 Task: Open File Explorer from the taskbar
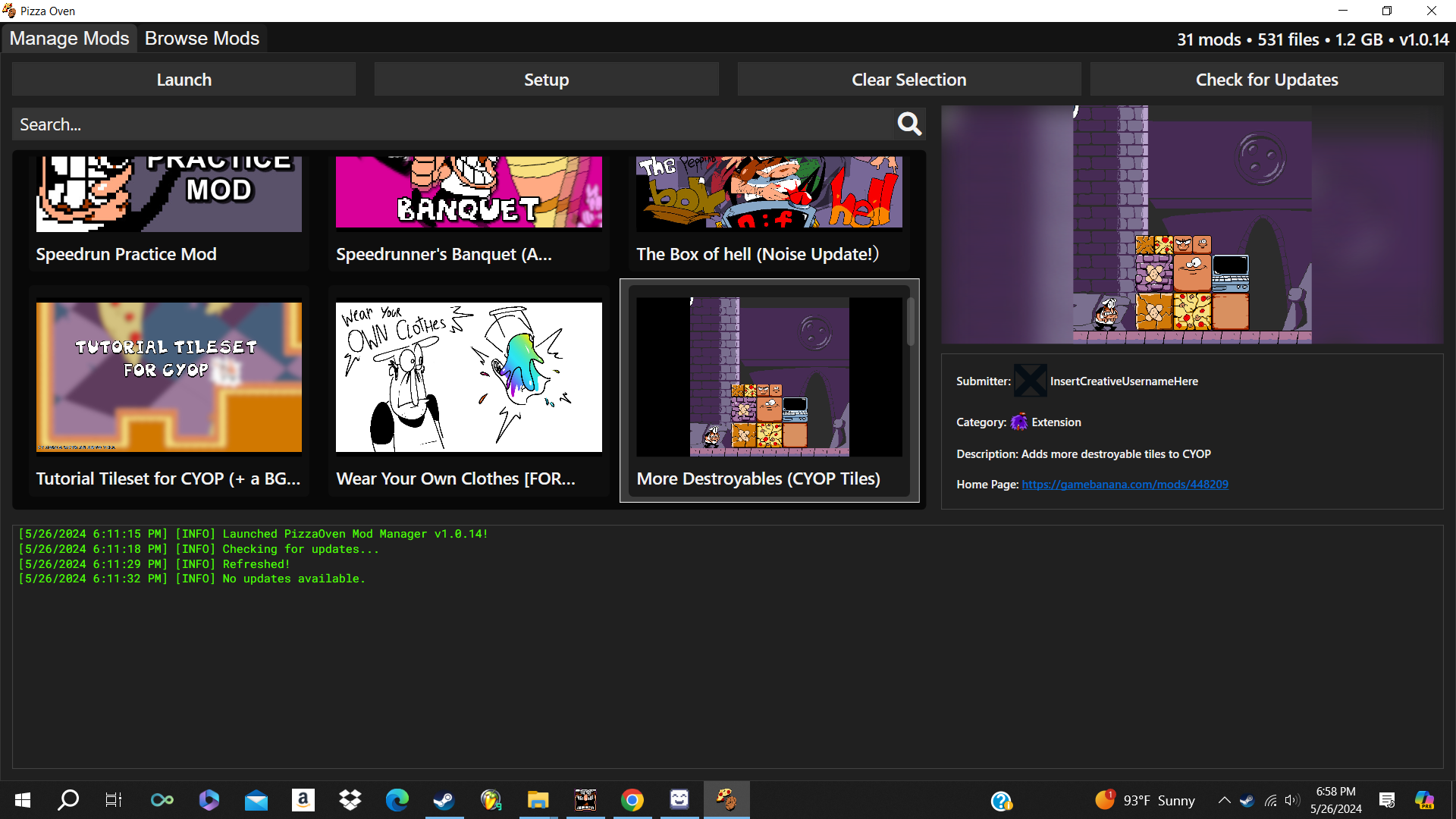[x=538, y=800]
